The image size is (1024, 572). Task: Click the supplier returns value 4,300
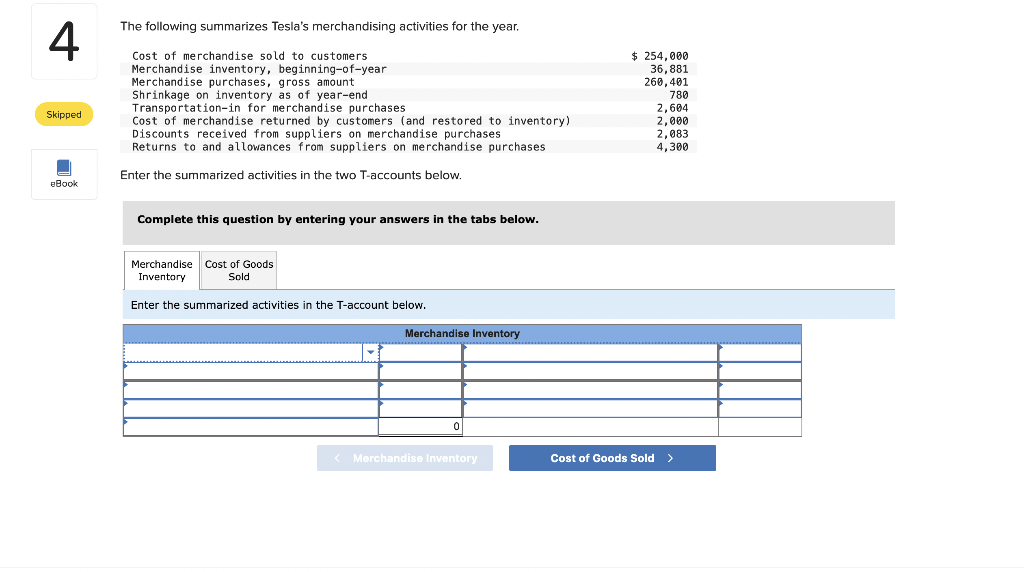click(x=673, y=148)
